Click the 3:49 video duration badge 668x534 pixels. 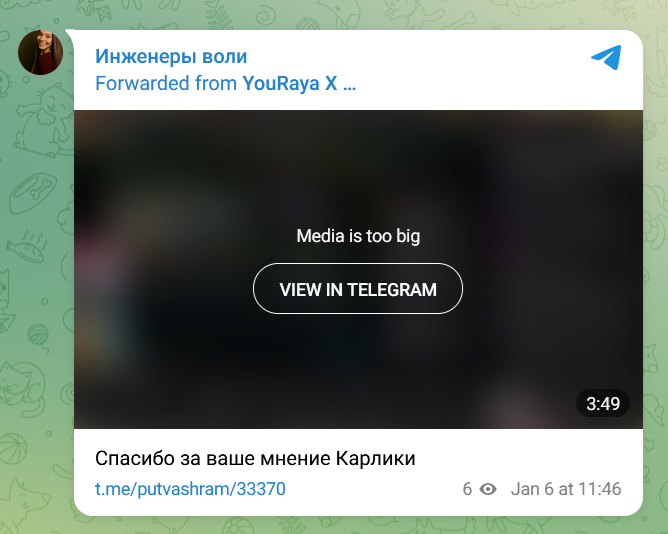(x=602, y=403)
